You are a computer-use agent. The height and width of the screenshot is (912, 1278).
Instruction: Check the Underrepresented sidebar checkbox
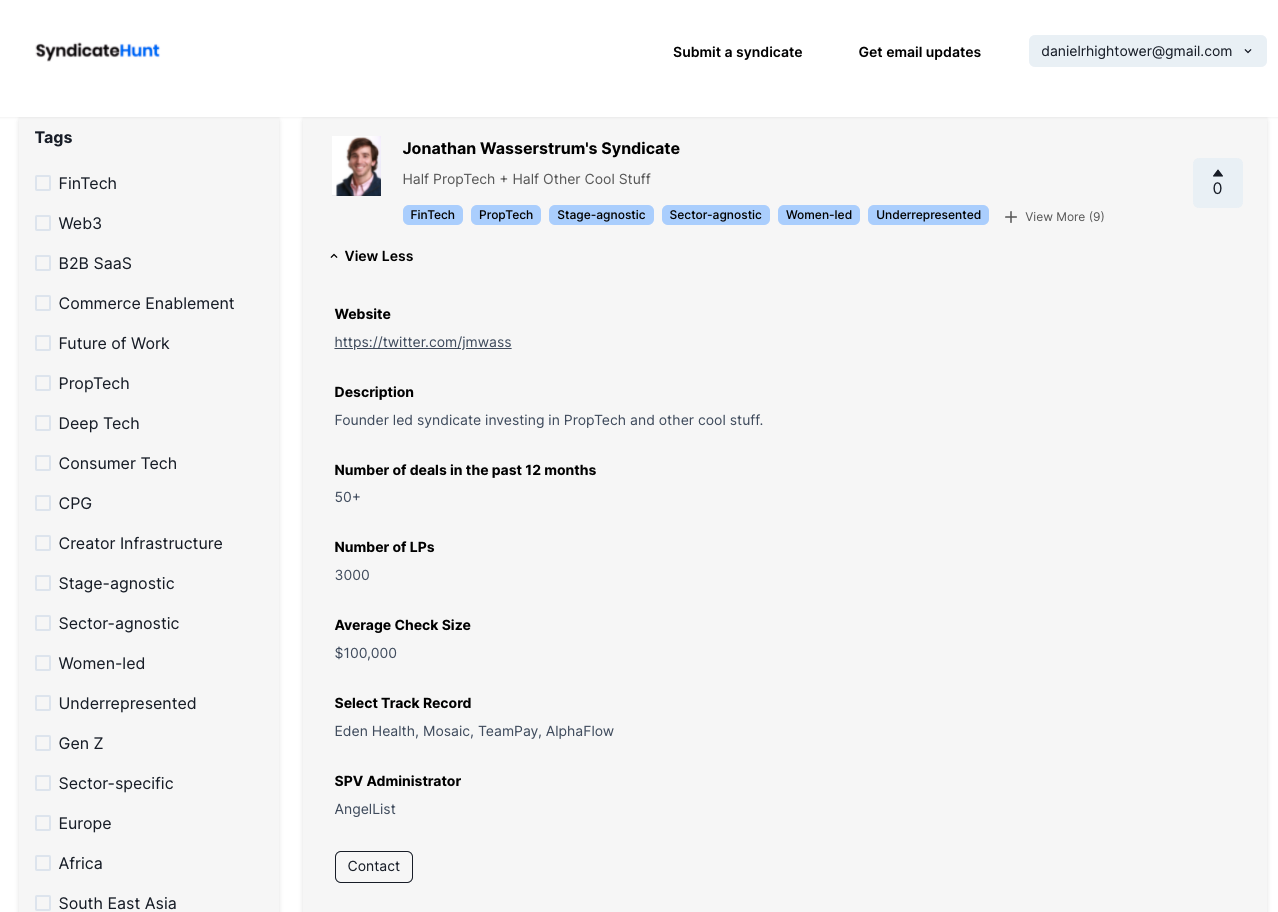point(43,703)
